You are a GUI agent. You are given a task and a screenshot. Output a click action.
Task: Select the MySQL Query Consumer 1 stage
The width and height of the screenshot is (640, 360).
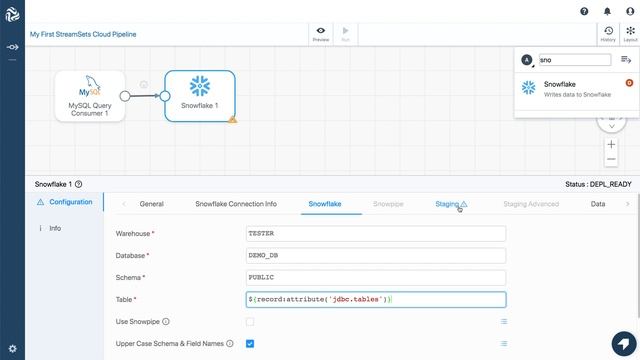tap(90, 96)
